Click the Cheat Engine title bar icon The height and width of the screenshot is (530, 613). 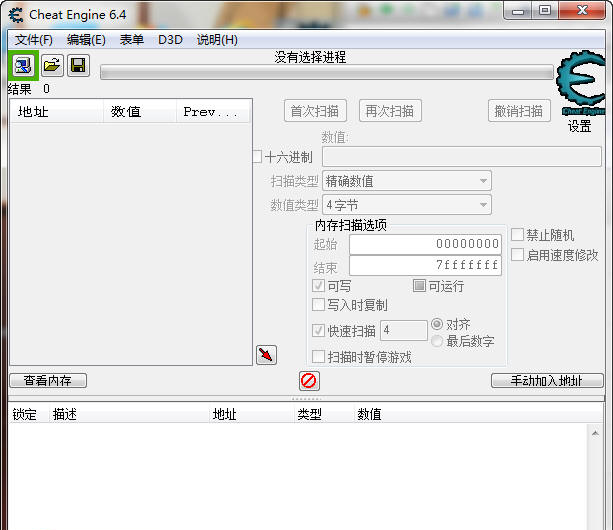tap(16, 14)
